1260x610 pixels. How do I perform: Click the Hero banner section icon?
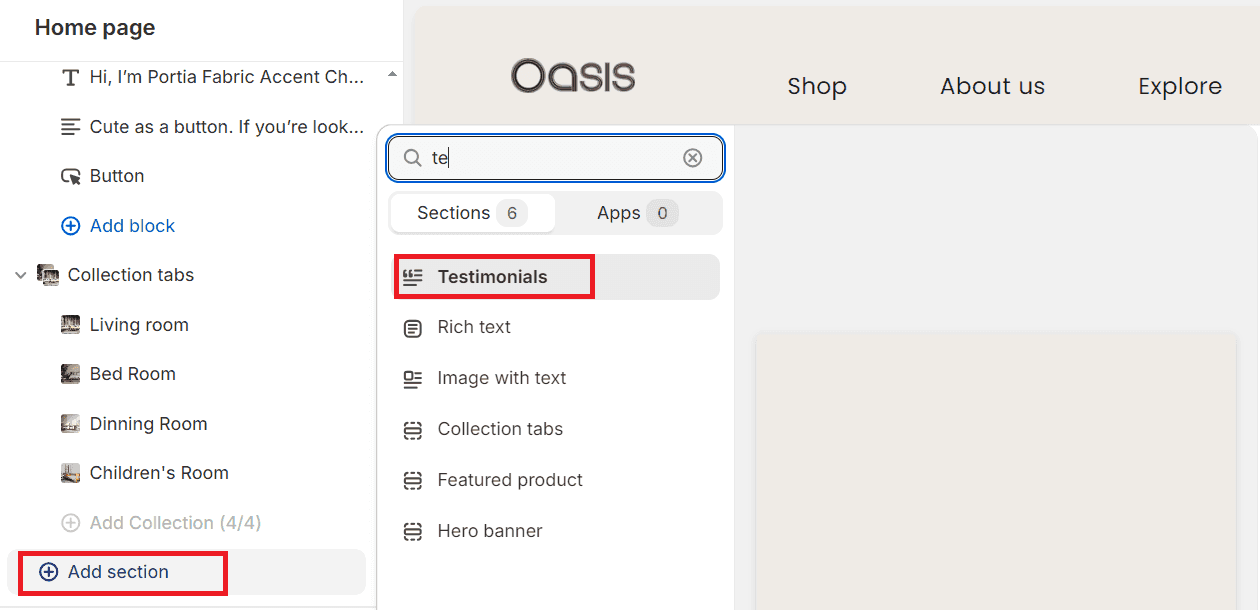tap(412, 532)
